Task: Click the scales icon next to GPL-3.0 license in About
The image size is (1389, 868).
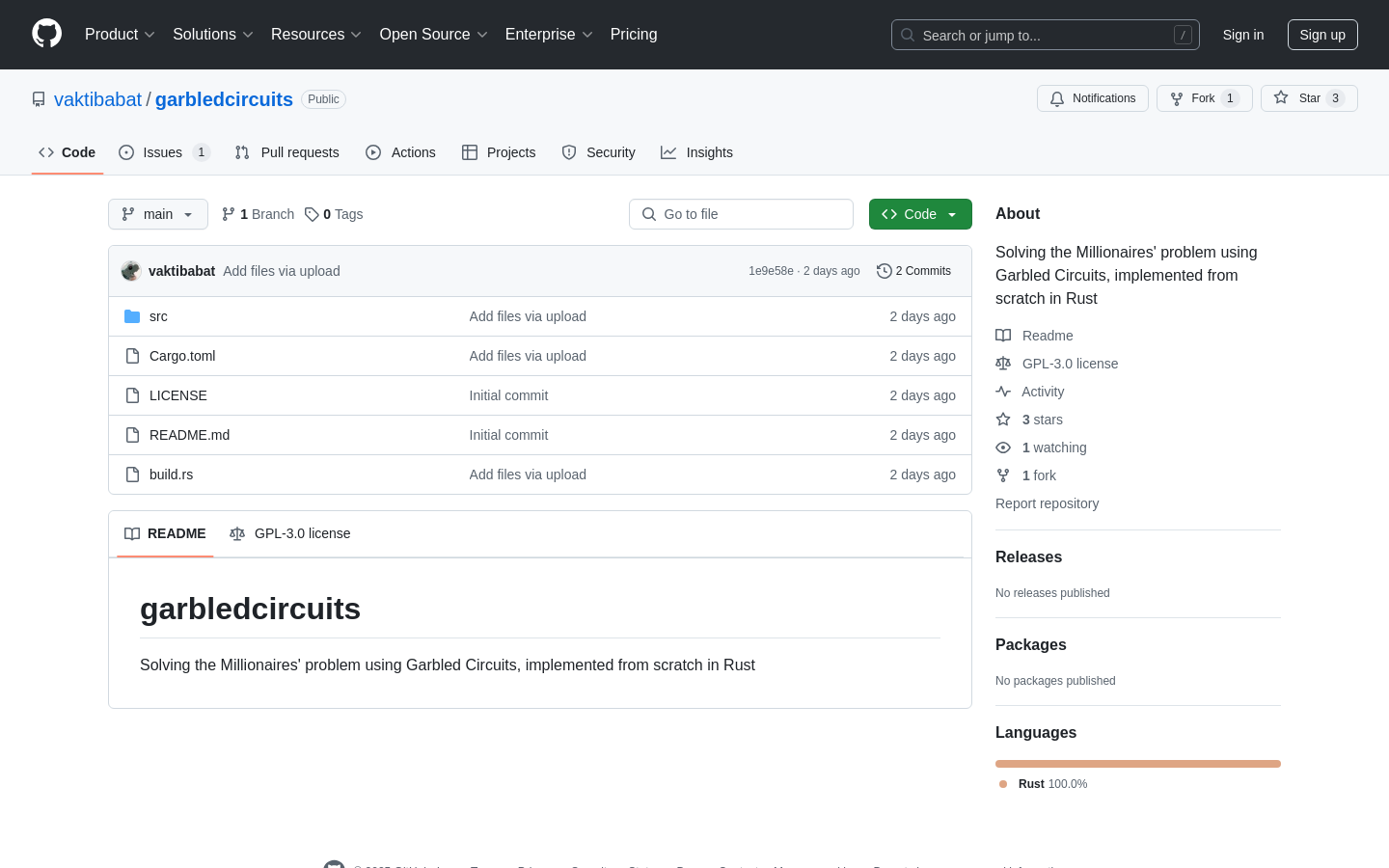Action: (x=1003, y=364)
